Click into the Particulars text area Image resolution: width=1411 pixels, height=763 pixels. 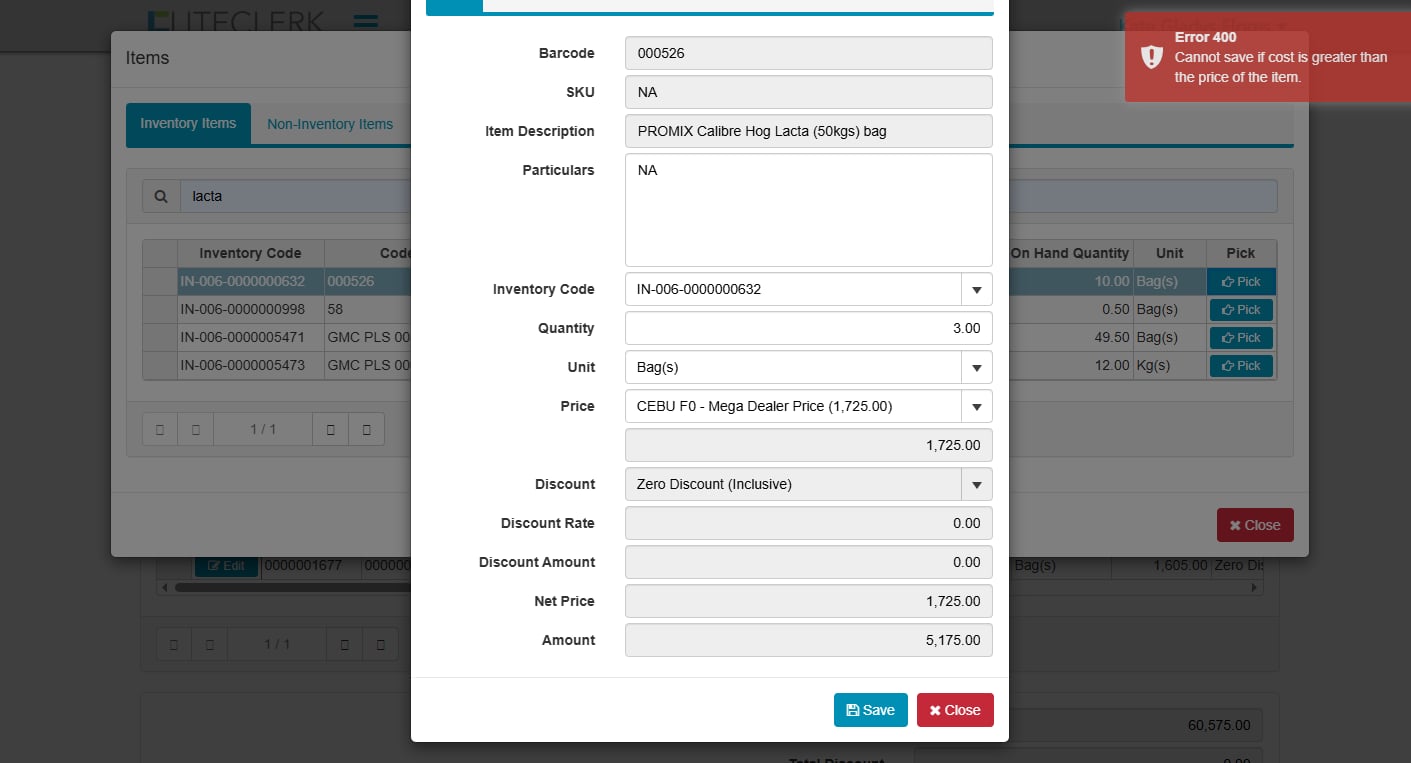808,210
